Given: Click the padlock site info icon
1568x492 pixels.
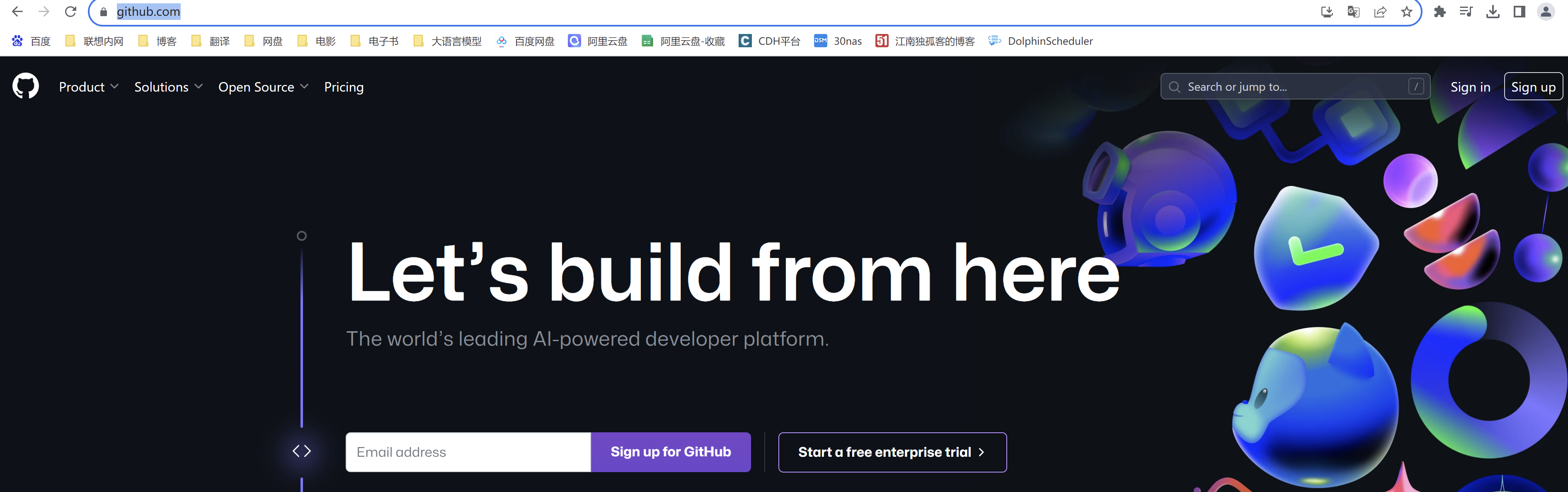Looking at the screenshot, I should 104,12.
